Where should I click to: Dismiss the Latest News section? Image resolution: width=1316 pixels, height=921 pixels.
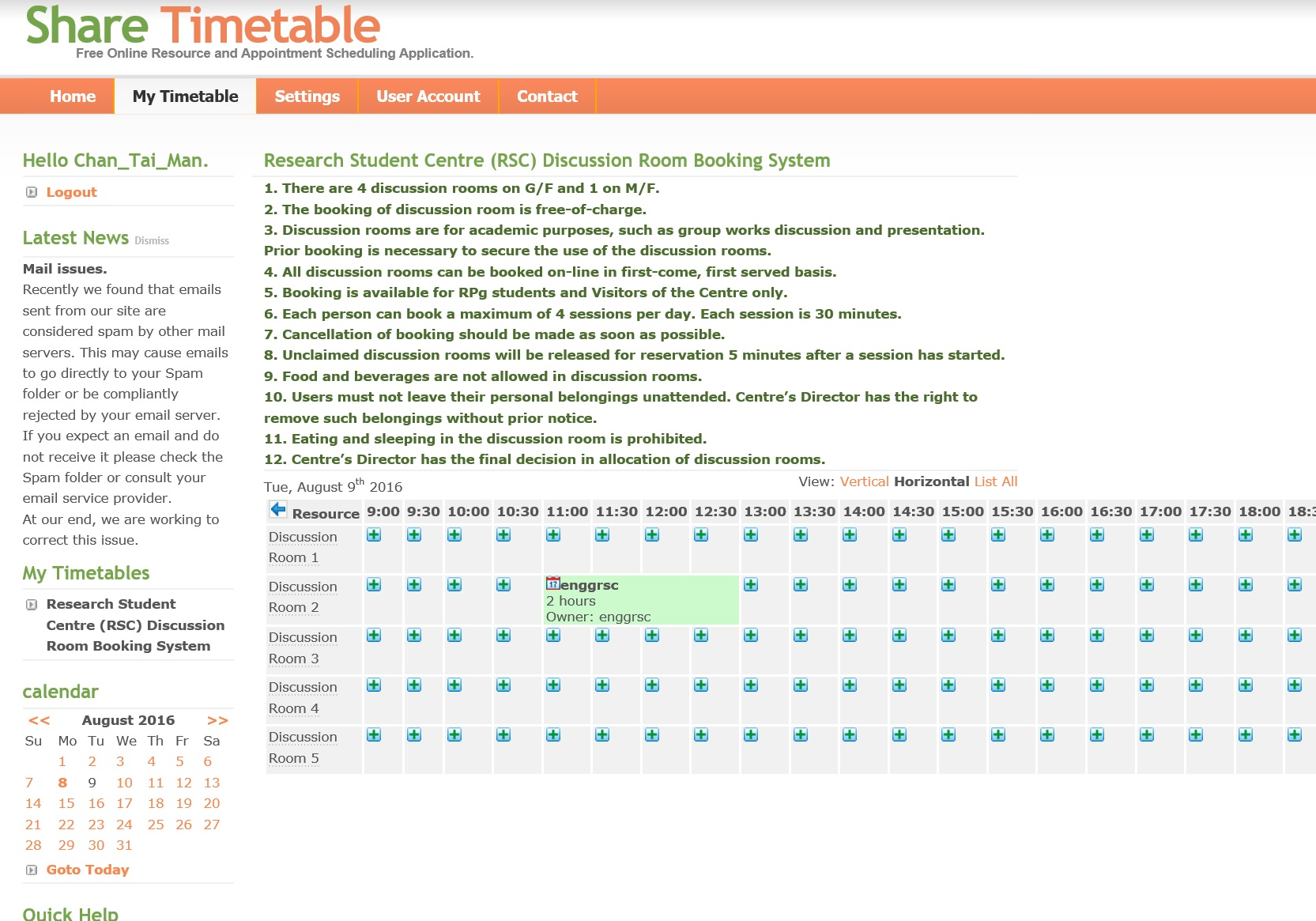(152, 240)
